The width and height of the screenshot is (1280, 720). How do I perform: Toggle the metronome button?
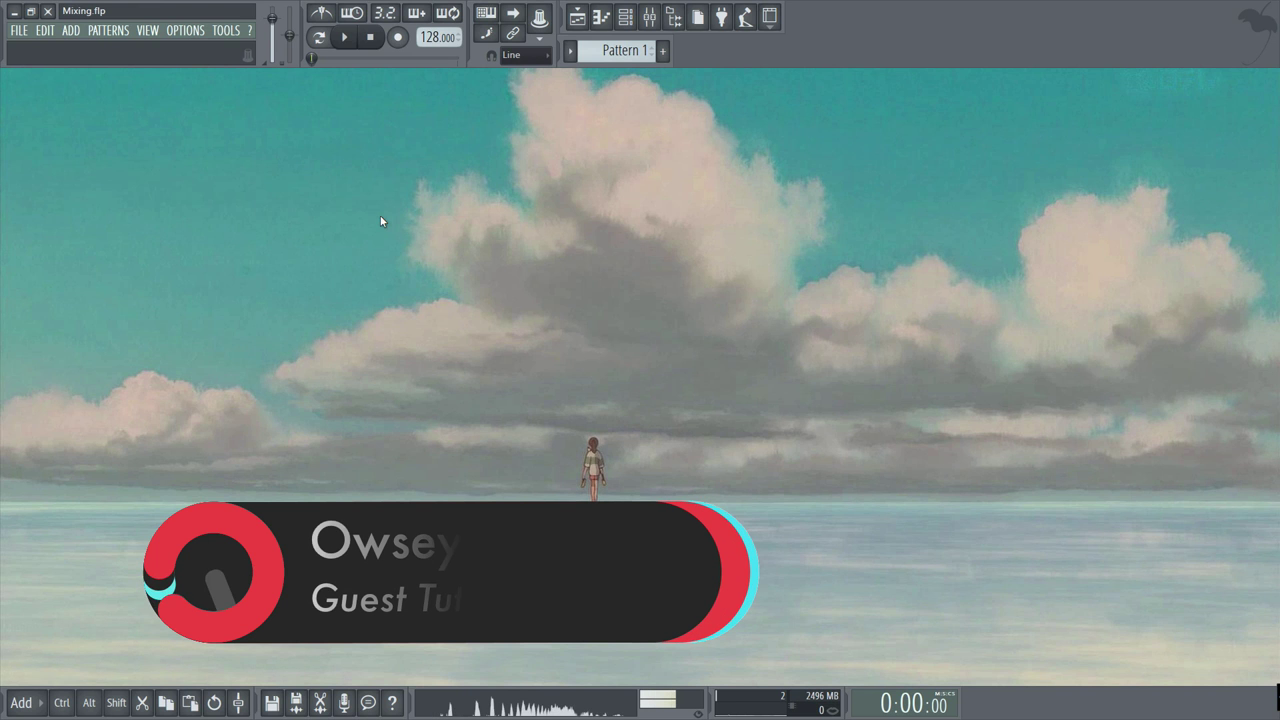(x=321, y=13)
